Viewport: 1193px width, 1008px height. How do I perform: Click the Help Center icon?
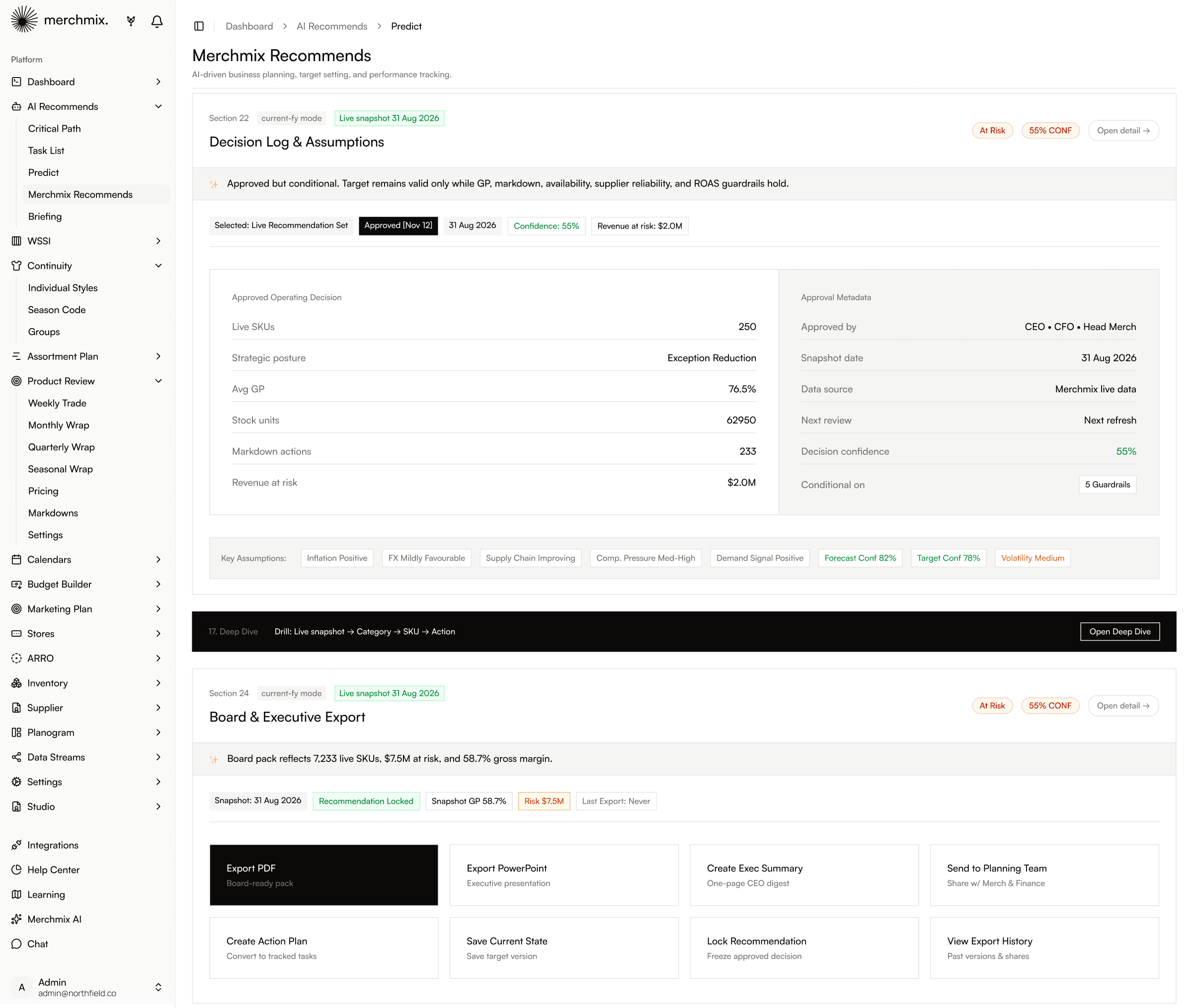pos(16,870)
